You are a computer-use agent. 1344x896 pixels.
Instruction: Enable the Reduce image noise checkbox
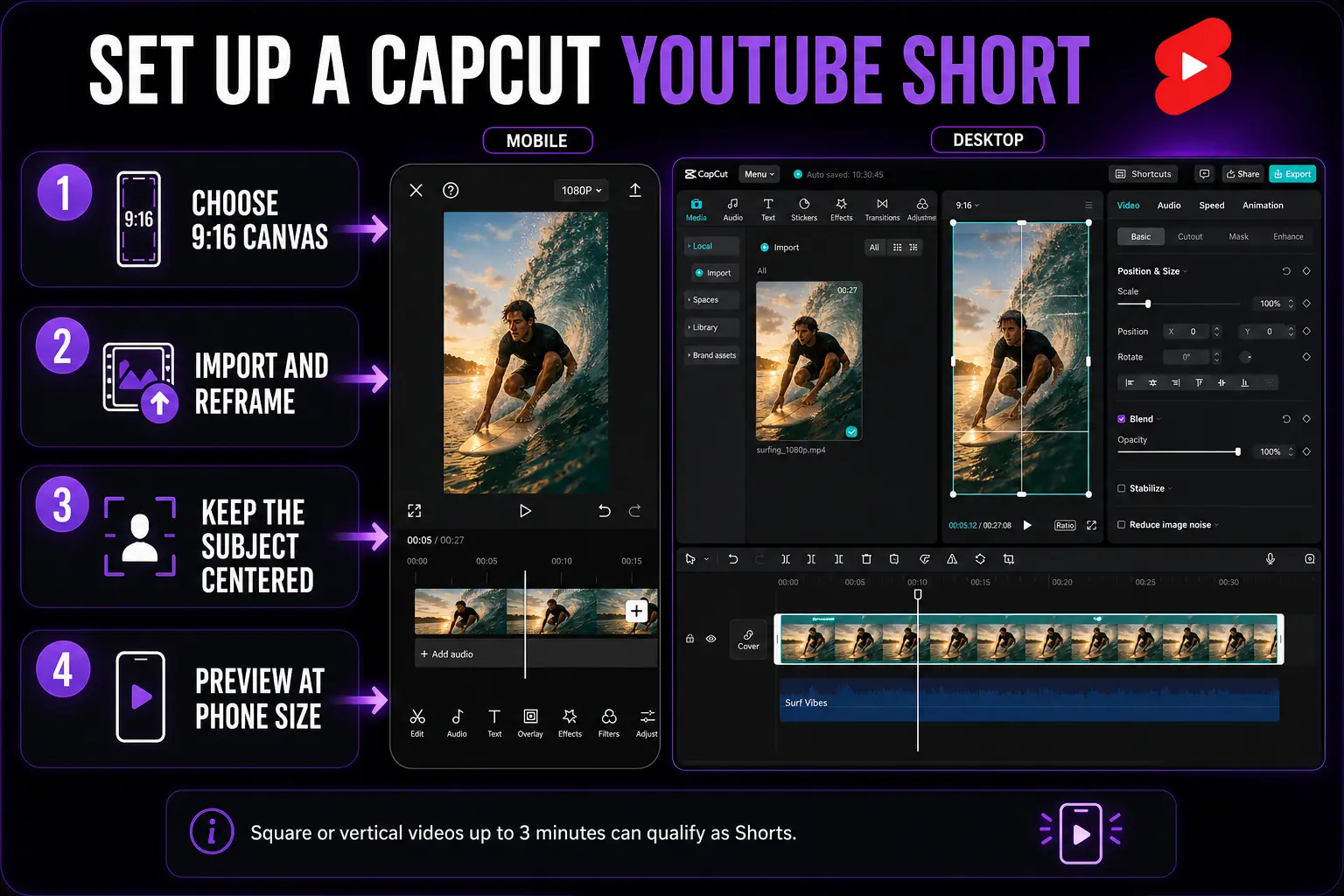pyautogui.click(x=1122, y=525)
